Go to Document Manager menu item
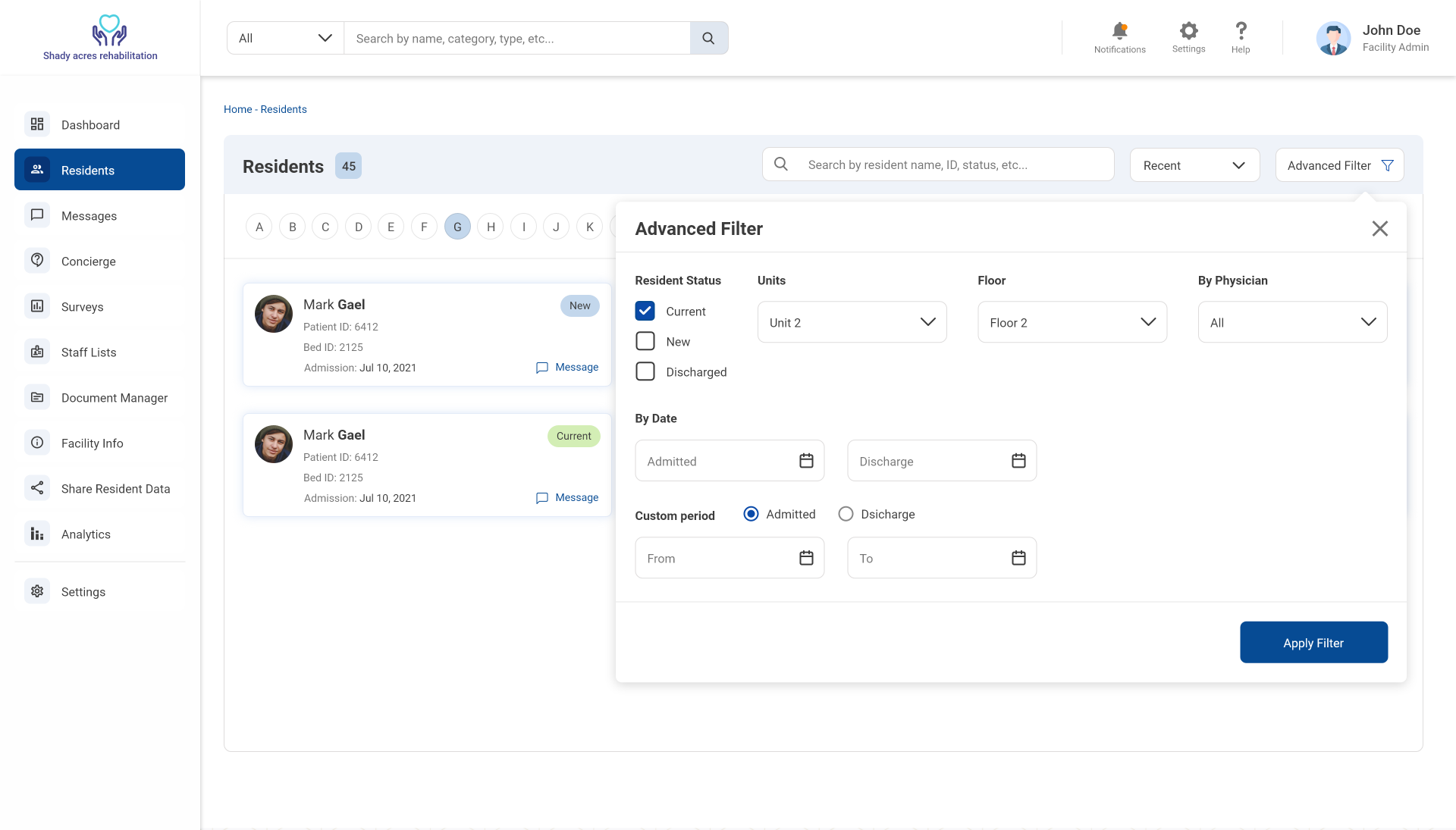 click(x=115, y=398)
